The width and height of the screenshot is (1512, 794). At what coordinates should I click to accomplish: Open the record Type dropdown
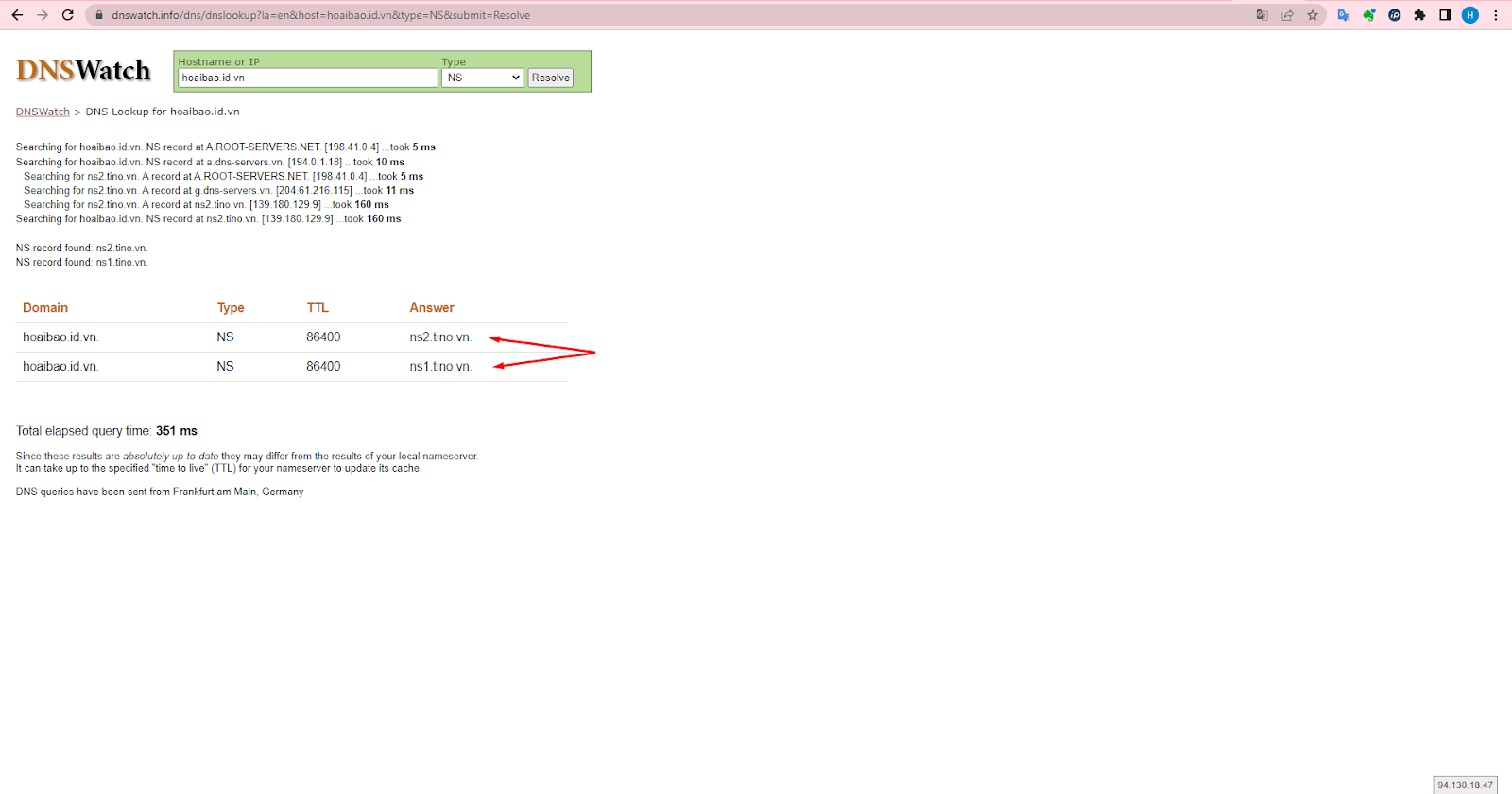pos(482,78)
